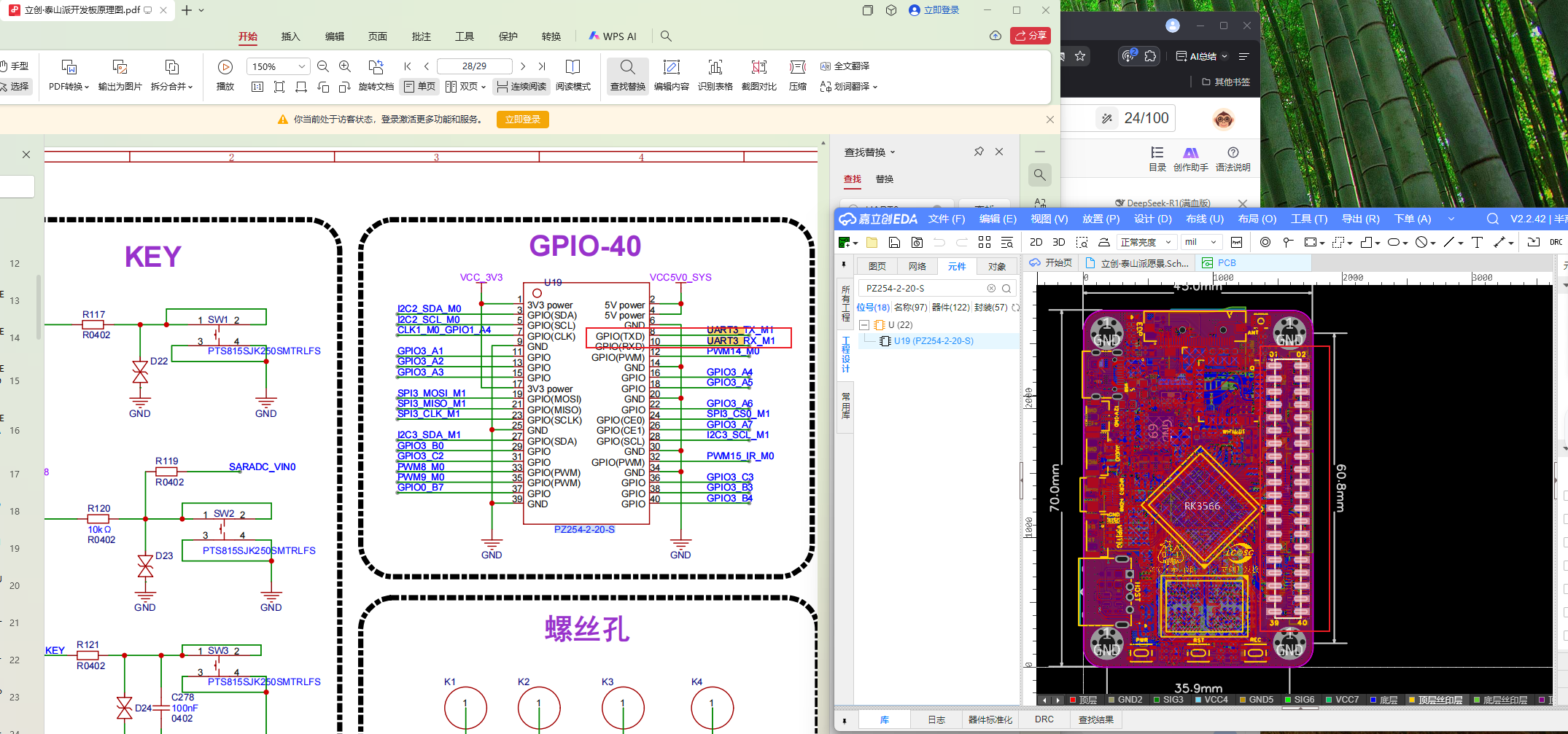
Task: Click the rotate document icon in WPS
Action: coord(376,67)
